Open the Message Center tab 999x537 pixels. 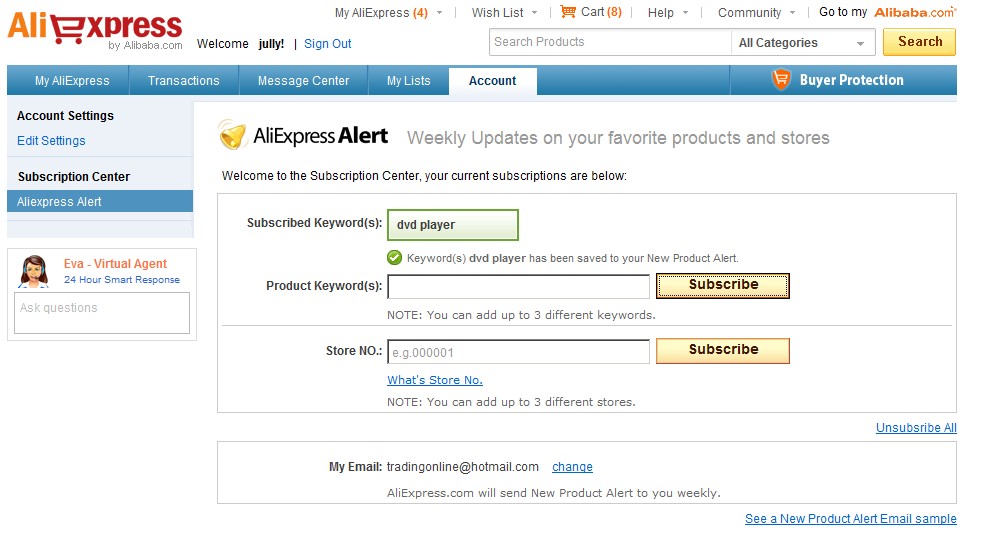(303, 81)
